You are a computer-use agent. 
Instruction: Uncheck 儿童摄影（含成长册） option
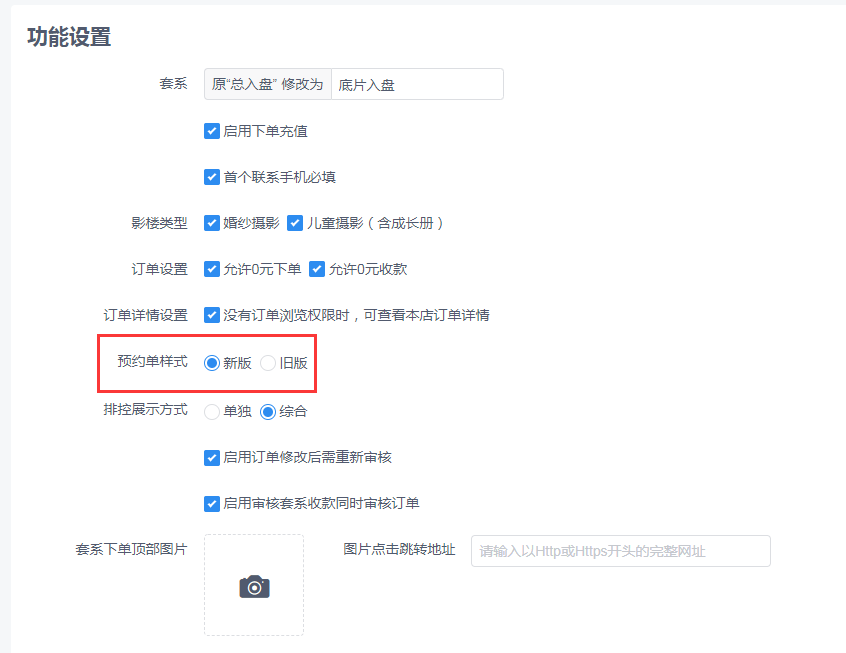[x=295, y=223]
